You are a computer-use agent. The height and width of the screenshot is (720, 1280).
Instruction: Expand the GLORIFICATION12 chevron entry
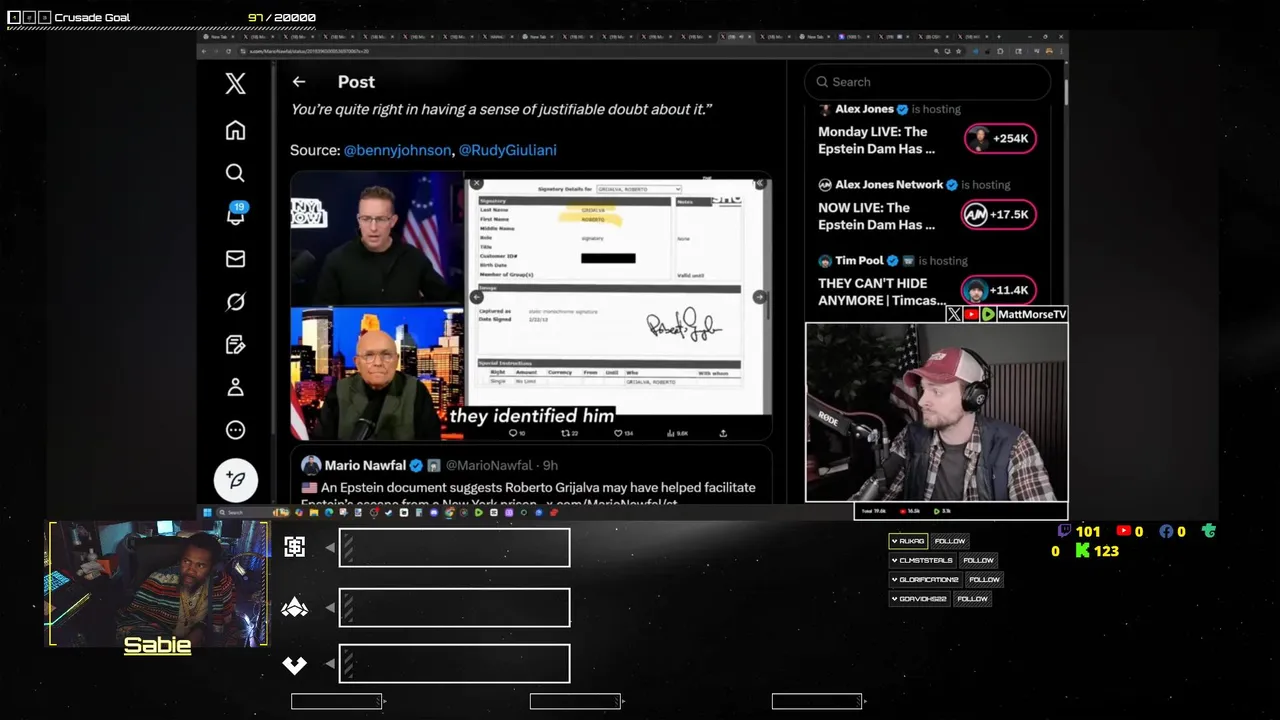(894, 579)
